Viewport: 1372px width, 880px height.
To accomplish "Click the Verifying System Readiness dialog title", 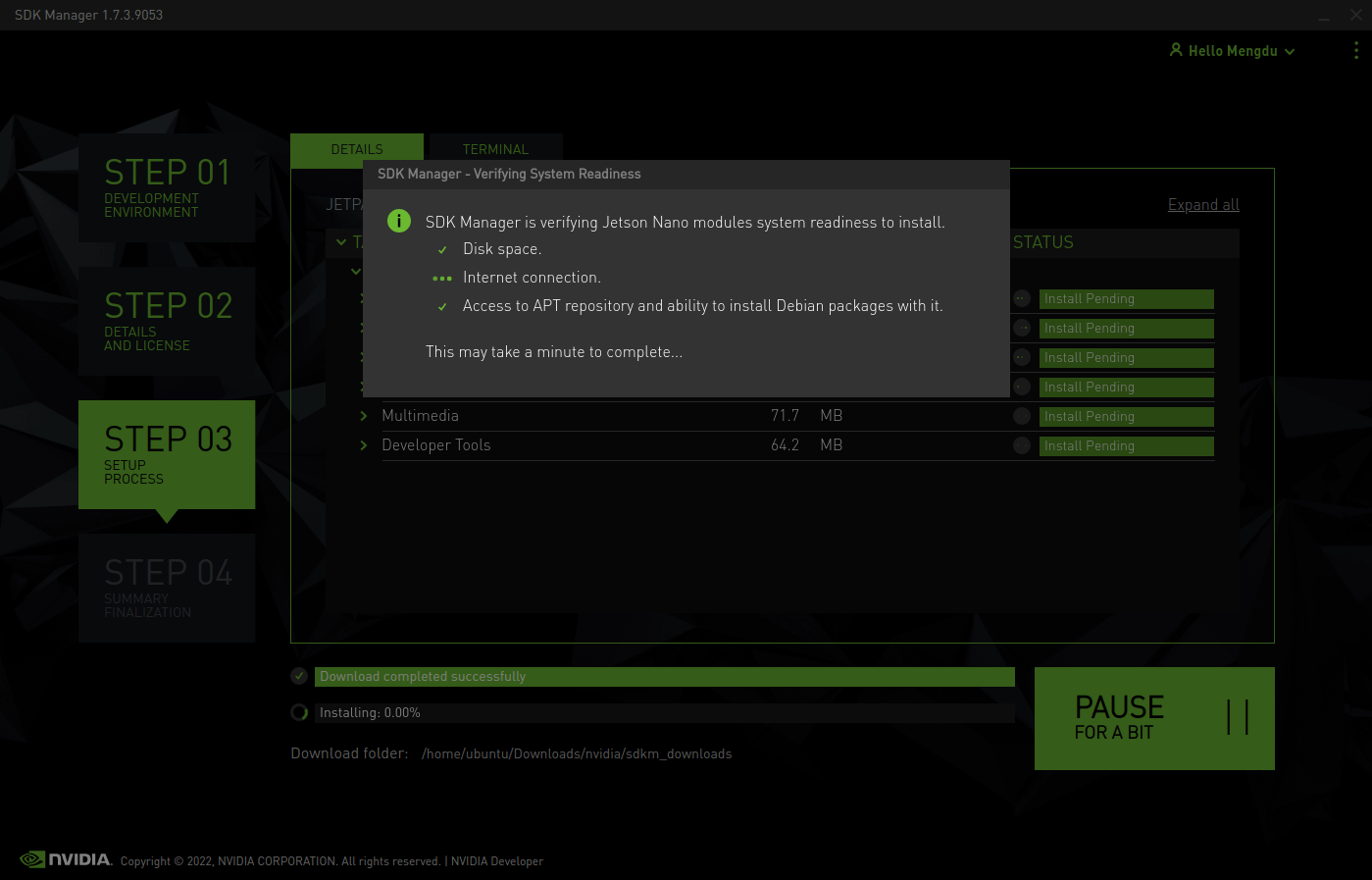I will (509, 174).
